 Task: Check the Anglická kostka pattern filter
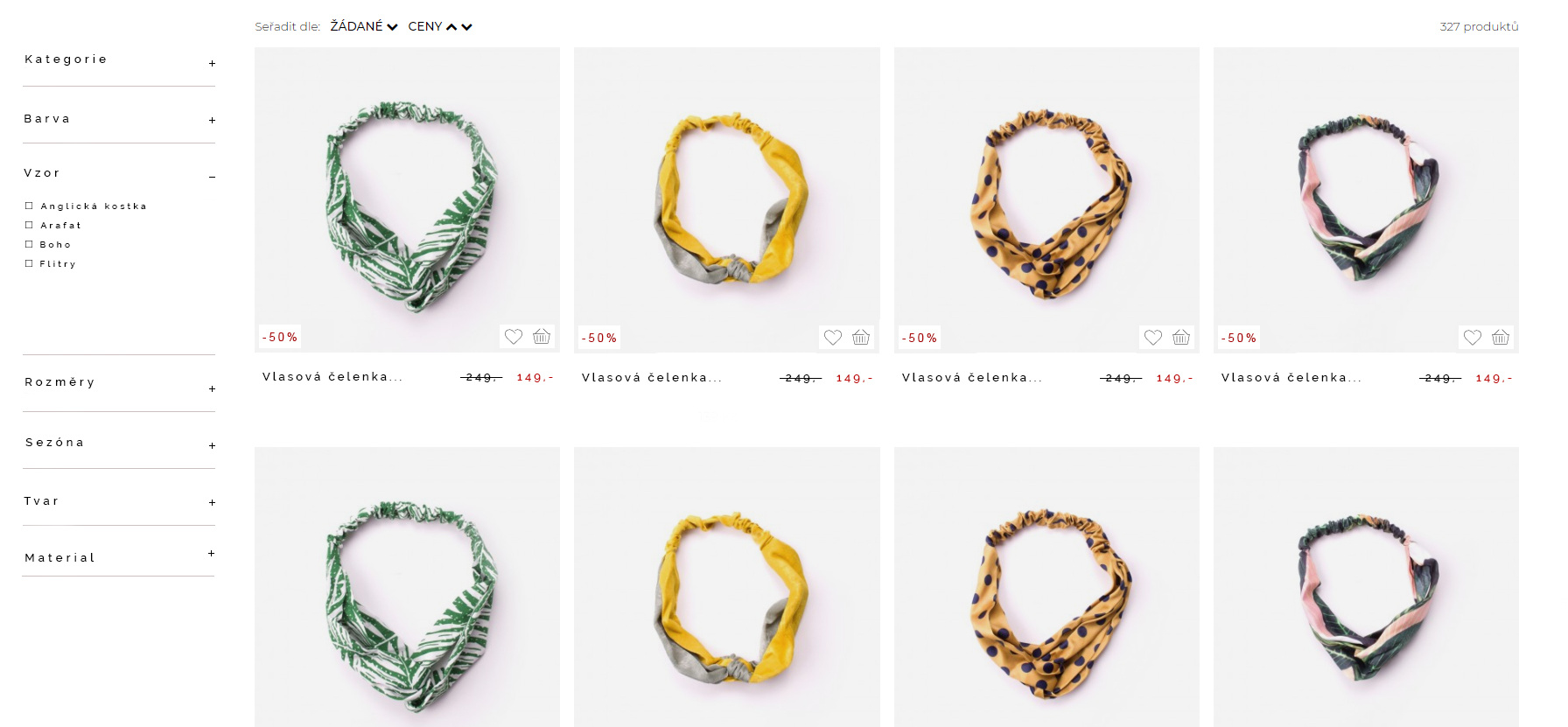29,206
